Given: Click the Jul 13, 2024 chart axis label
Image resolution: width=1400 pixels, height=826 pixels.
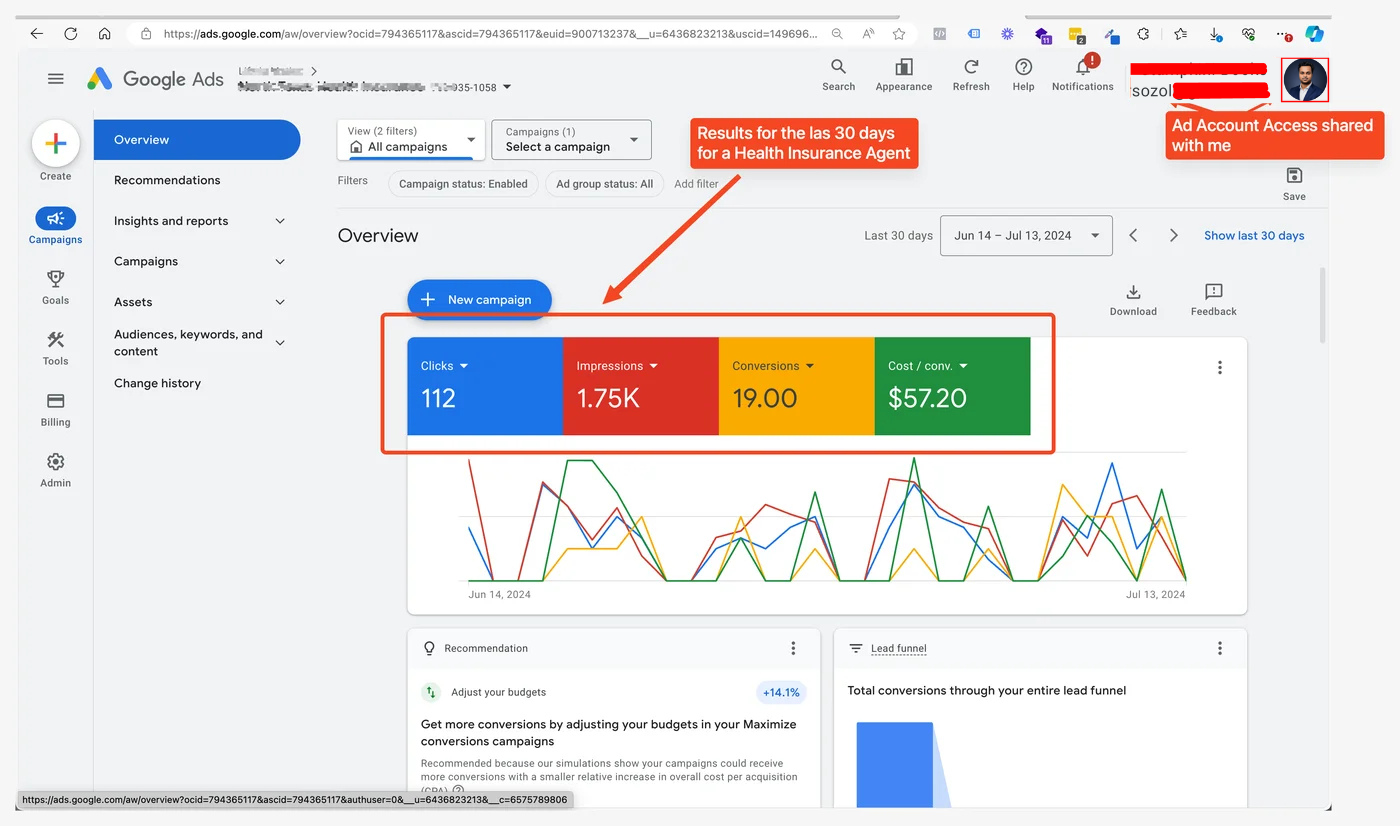Looking at the screenshot, I should (1155, 594).
